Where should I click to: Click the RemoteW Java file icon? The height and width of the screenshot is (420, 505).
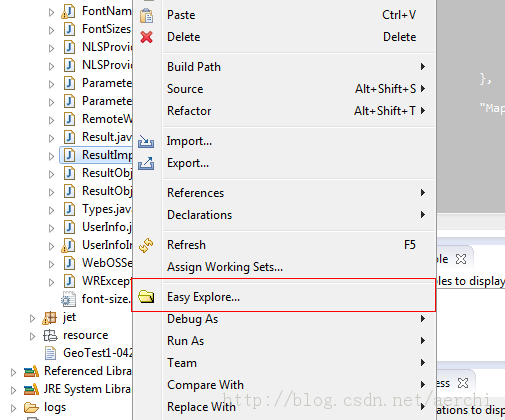coord(69,119)
